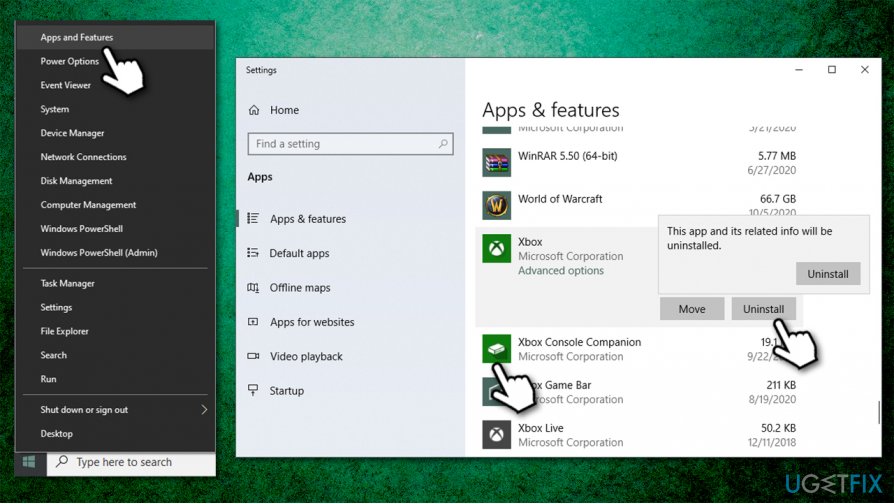Open Task Manager from the menu

coord(67,283)
